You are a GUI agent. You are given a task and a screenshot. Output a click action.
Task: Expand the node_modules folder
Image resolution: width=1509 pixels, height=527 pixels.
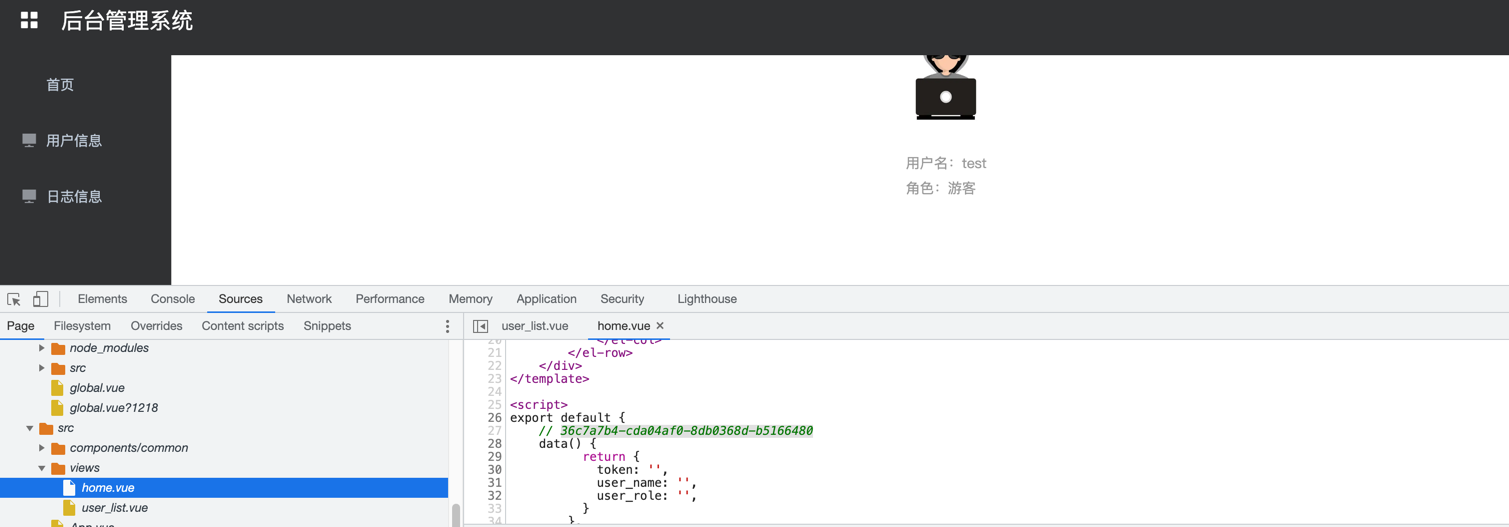[42, 348]
